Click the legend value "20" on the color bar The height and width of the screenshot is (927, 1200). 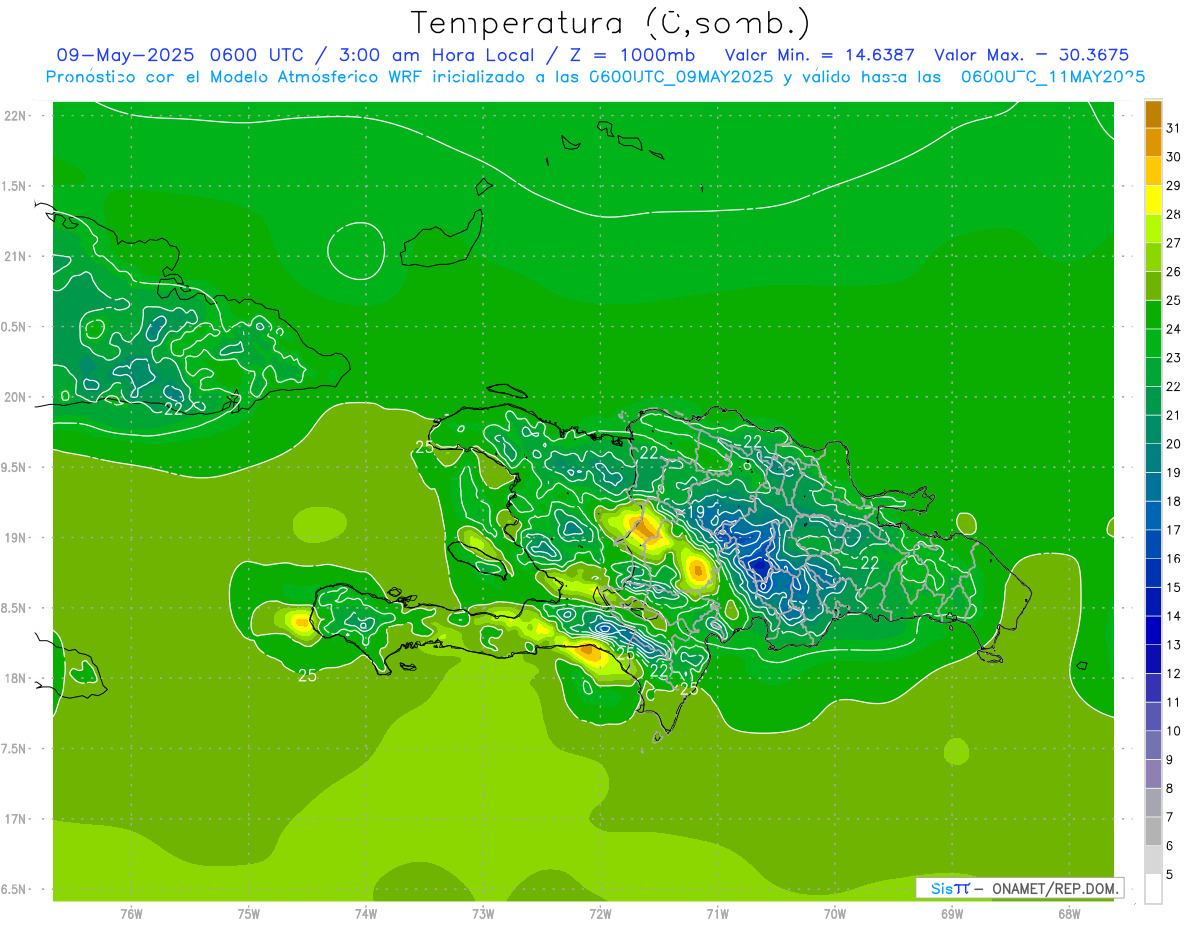pyautogui.click(x=1174, y=444)
